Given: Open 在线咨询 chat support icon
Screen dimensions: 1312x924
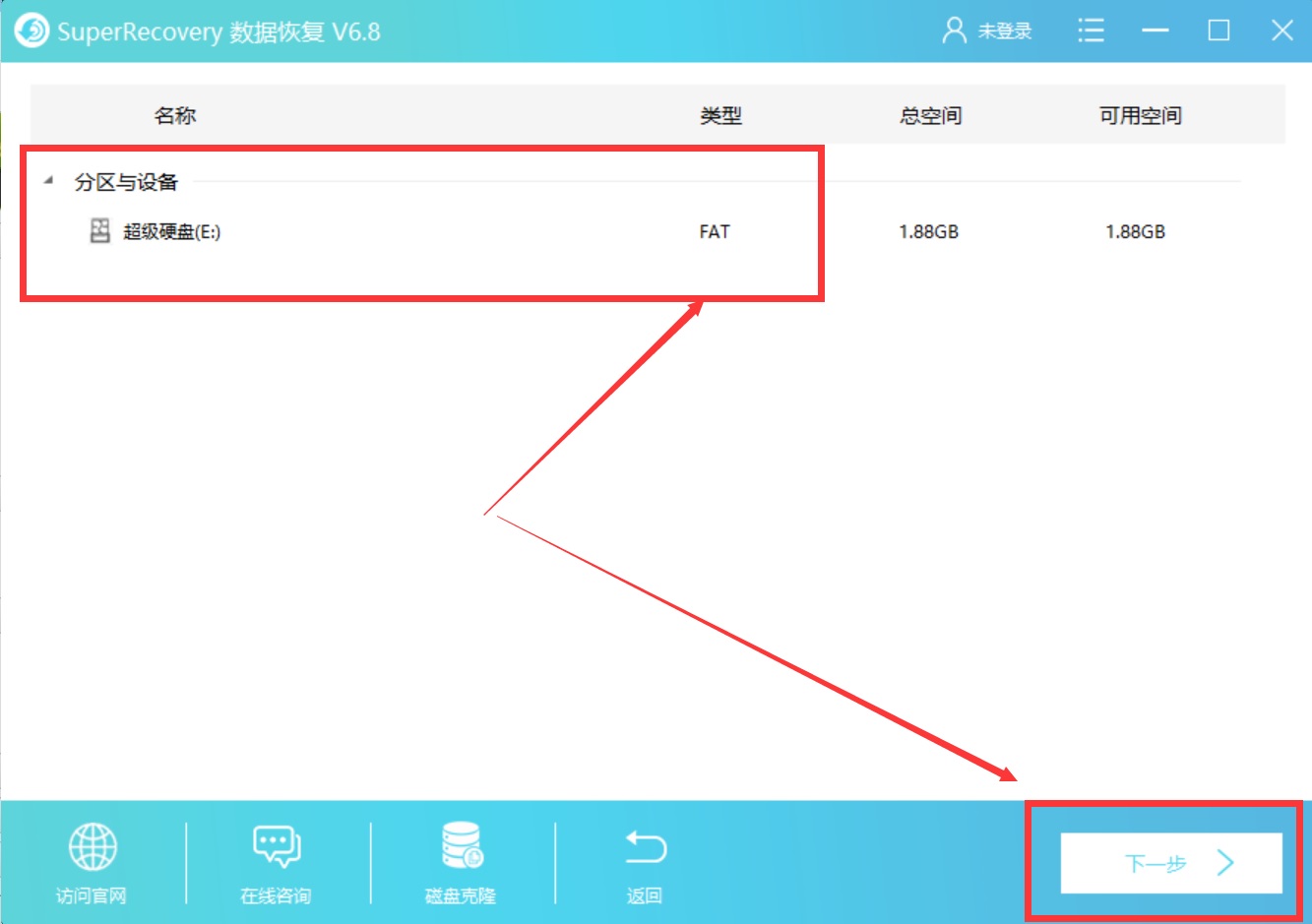Looking at the screenshot, I should coord(276,844).
